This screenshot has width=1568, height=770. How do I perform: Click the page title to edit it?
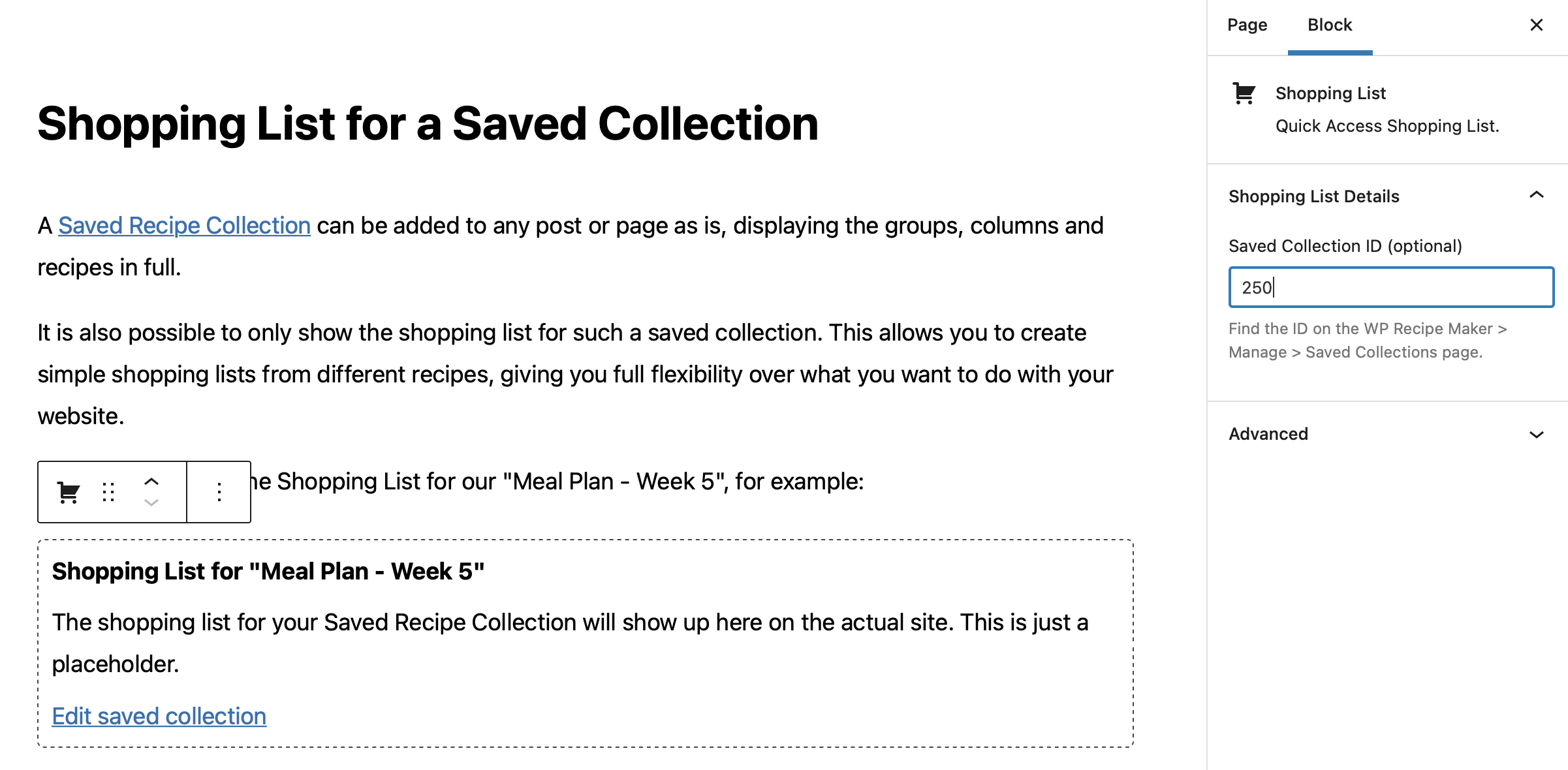(428, 124)
